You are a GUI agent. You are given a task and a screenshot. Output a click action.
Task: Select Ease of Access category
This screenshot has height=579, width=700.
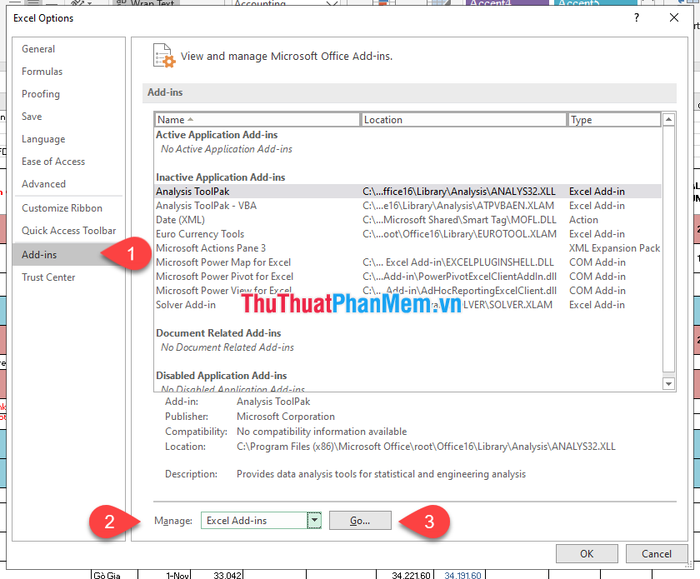coord(53,162)
